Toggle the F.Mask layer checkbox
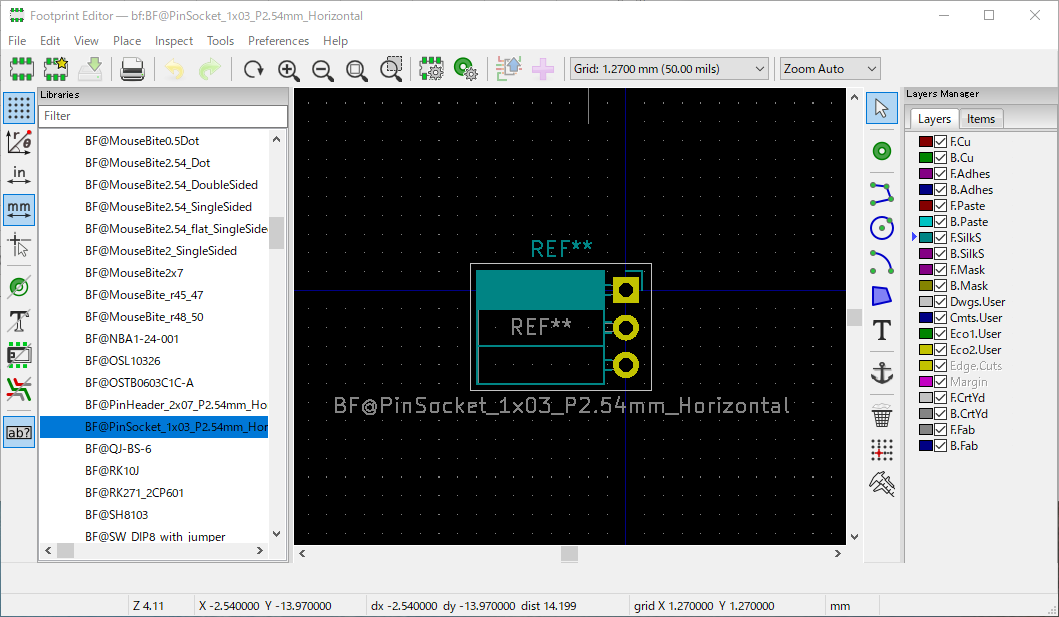Viewport: 1059px width, 617px height. click(x=940, y=270)
